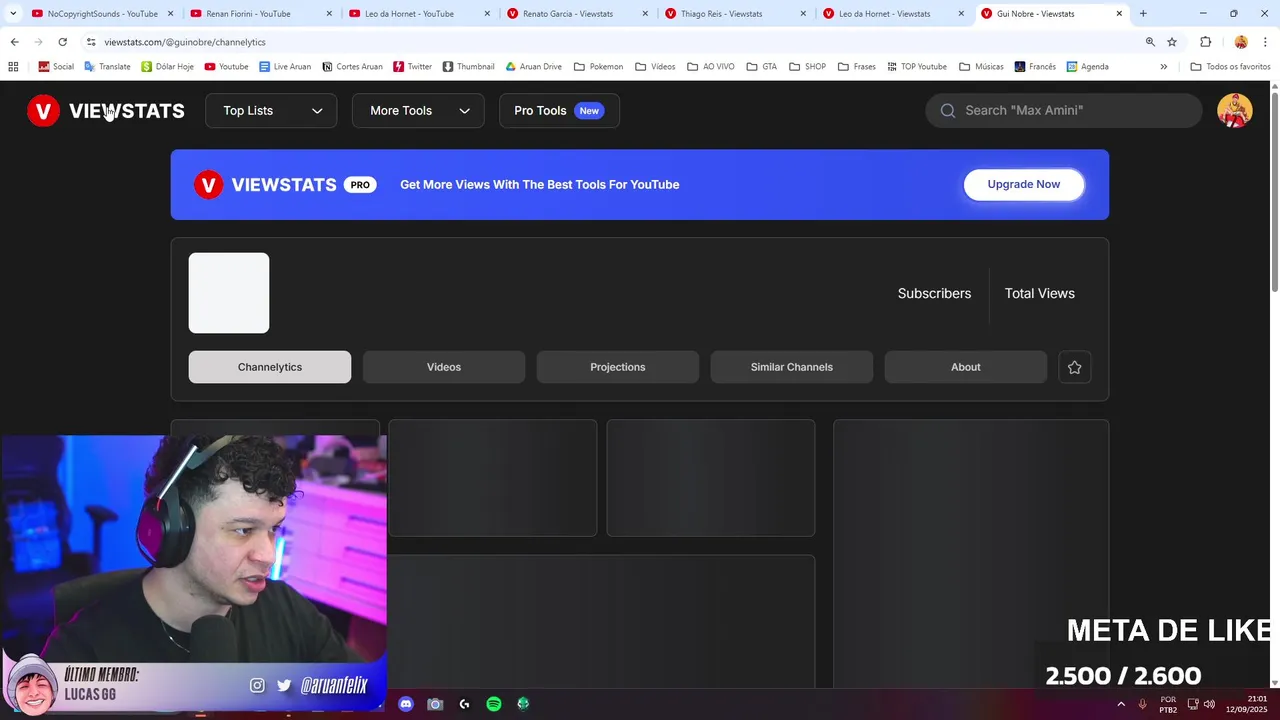Open the Cortes Aruan bookmark
Screen dimensions: 1280x720
click(352, 67)
